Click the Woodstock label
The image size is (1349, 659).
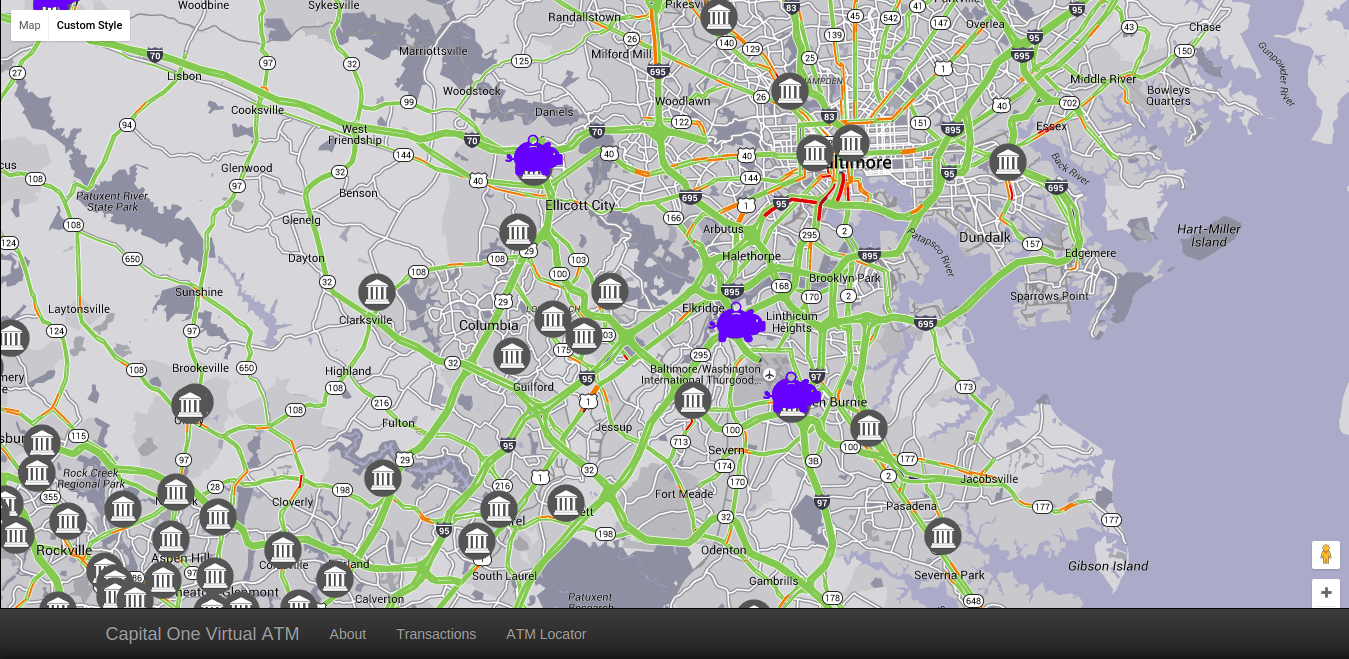[471, 91]
